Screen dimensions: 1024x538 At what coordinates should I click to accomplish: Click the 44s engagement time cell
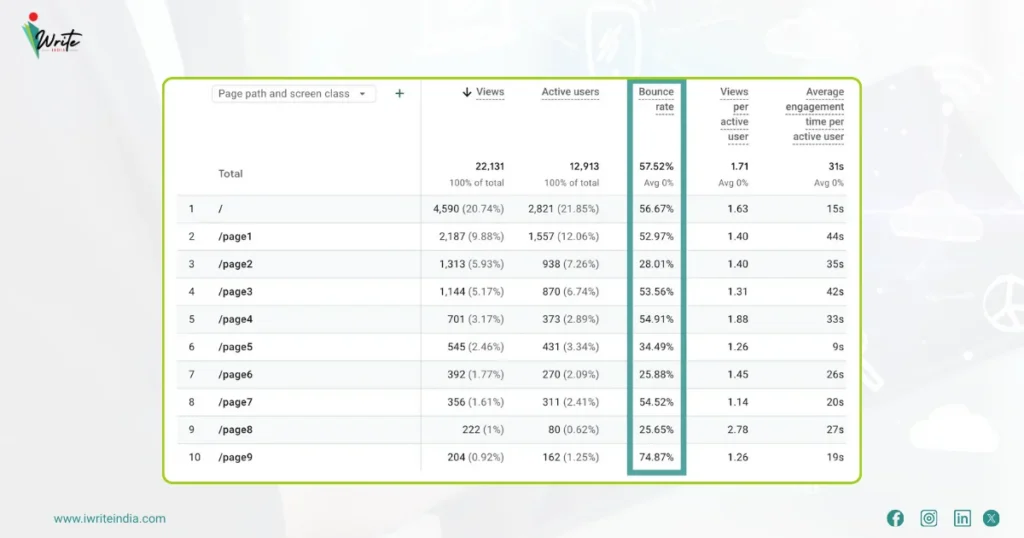pyautogui.click(x=835, y=236)
